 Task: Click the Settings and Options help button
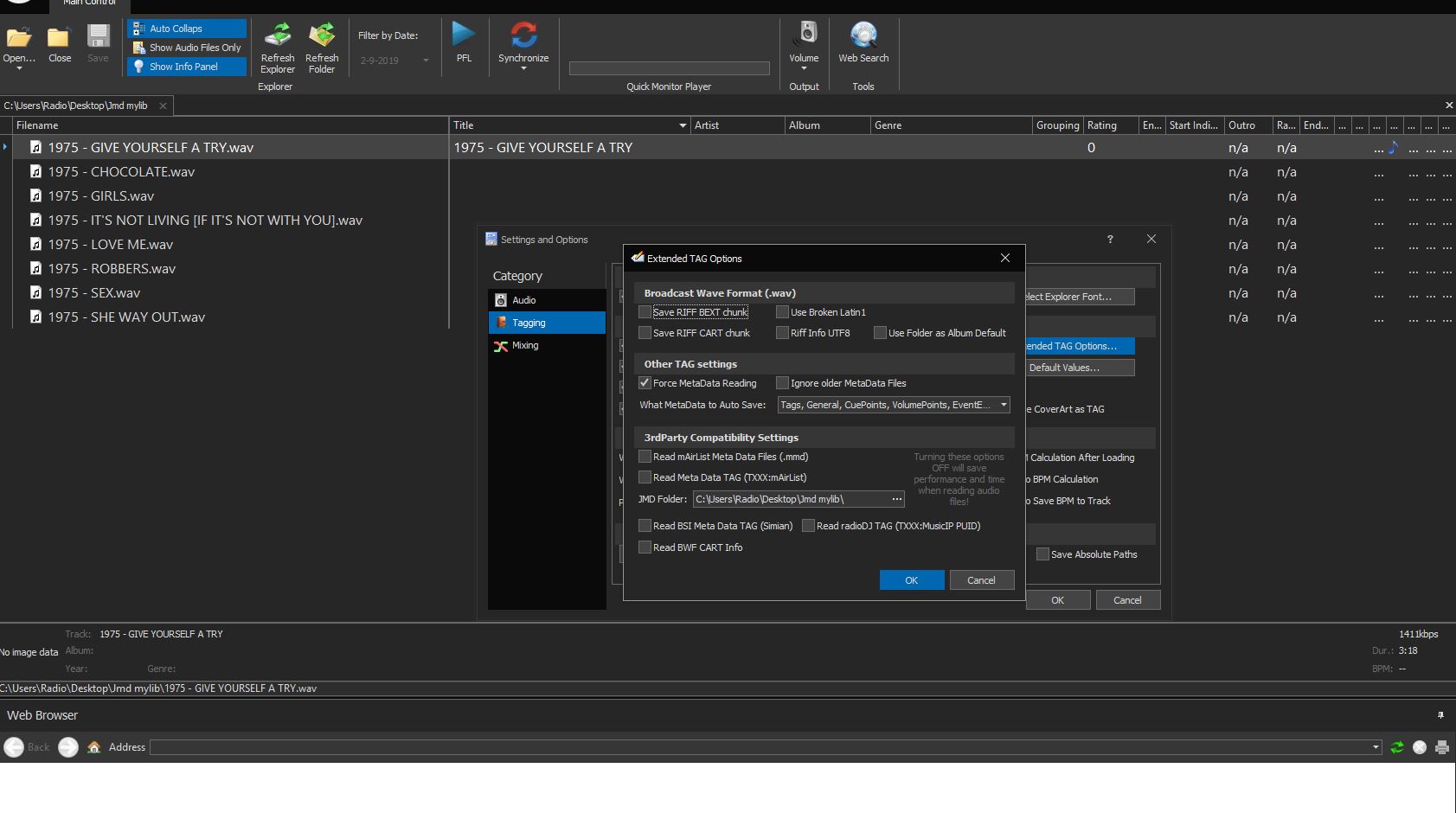[x=1110, y=239]
